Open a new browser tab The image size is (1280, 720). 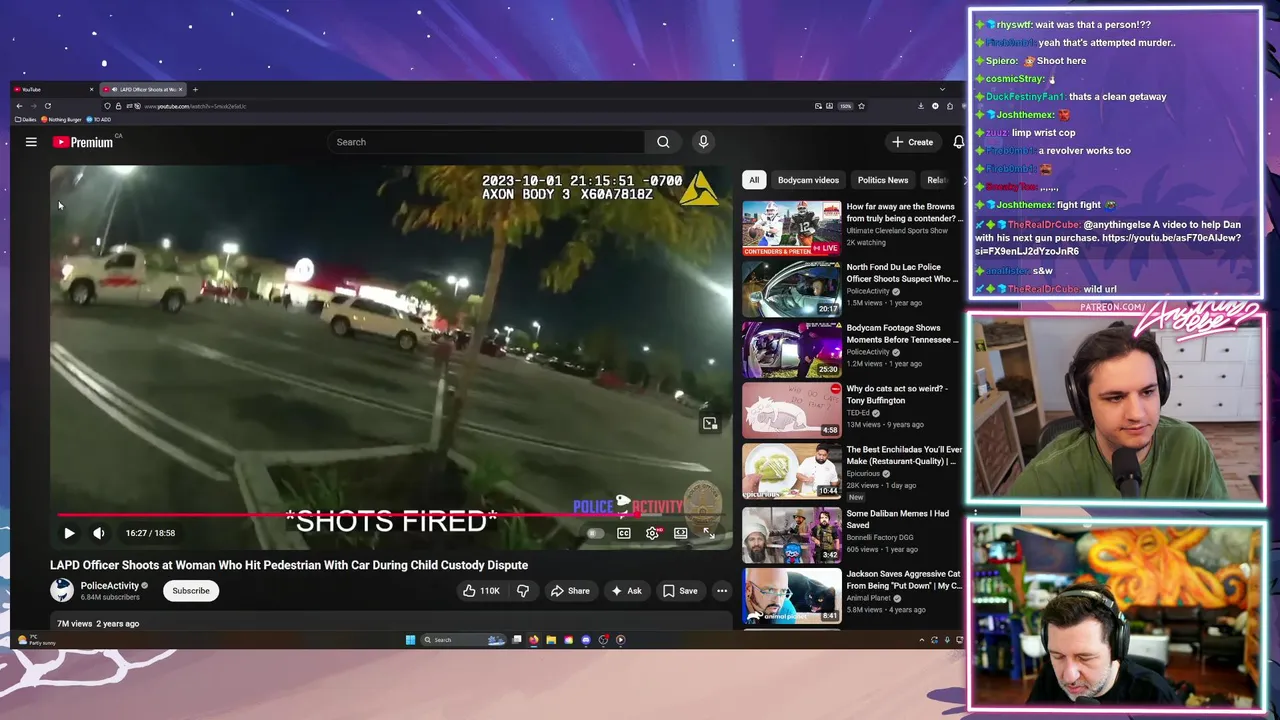(195, 89)
